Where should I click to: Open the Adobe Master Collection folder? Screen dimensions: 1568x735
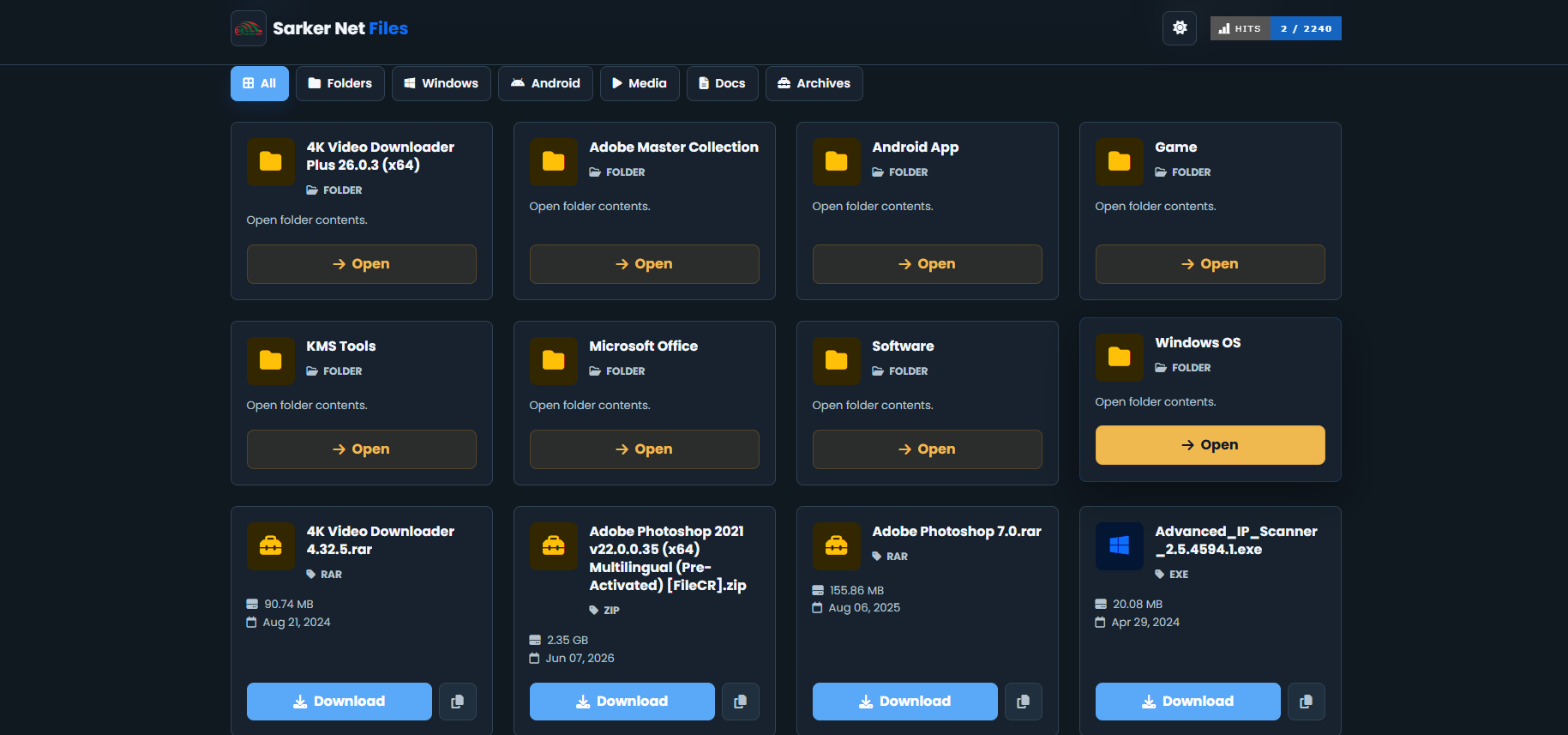[645, 264]
